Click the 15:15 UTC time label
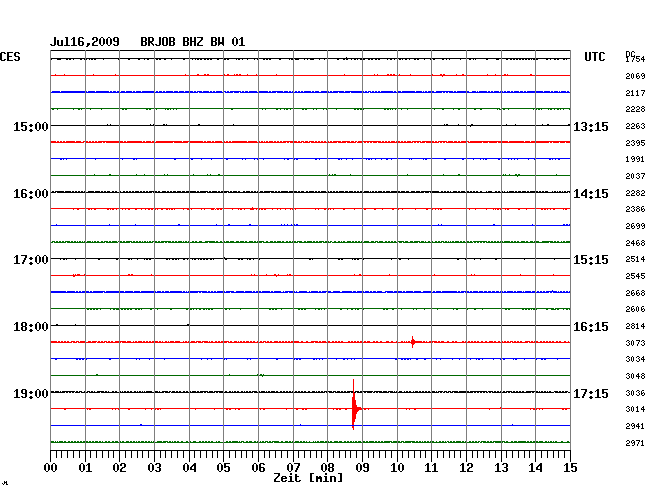 tap(591, 260)
